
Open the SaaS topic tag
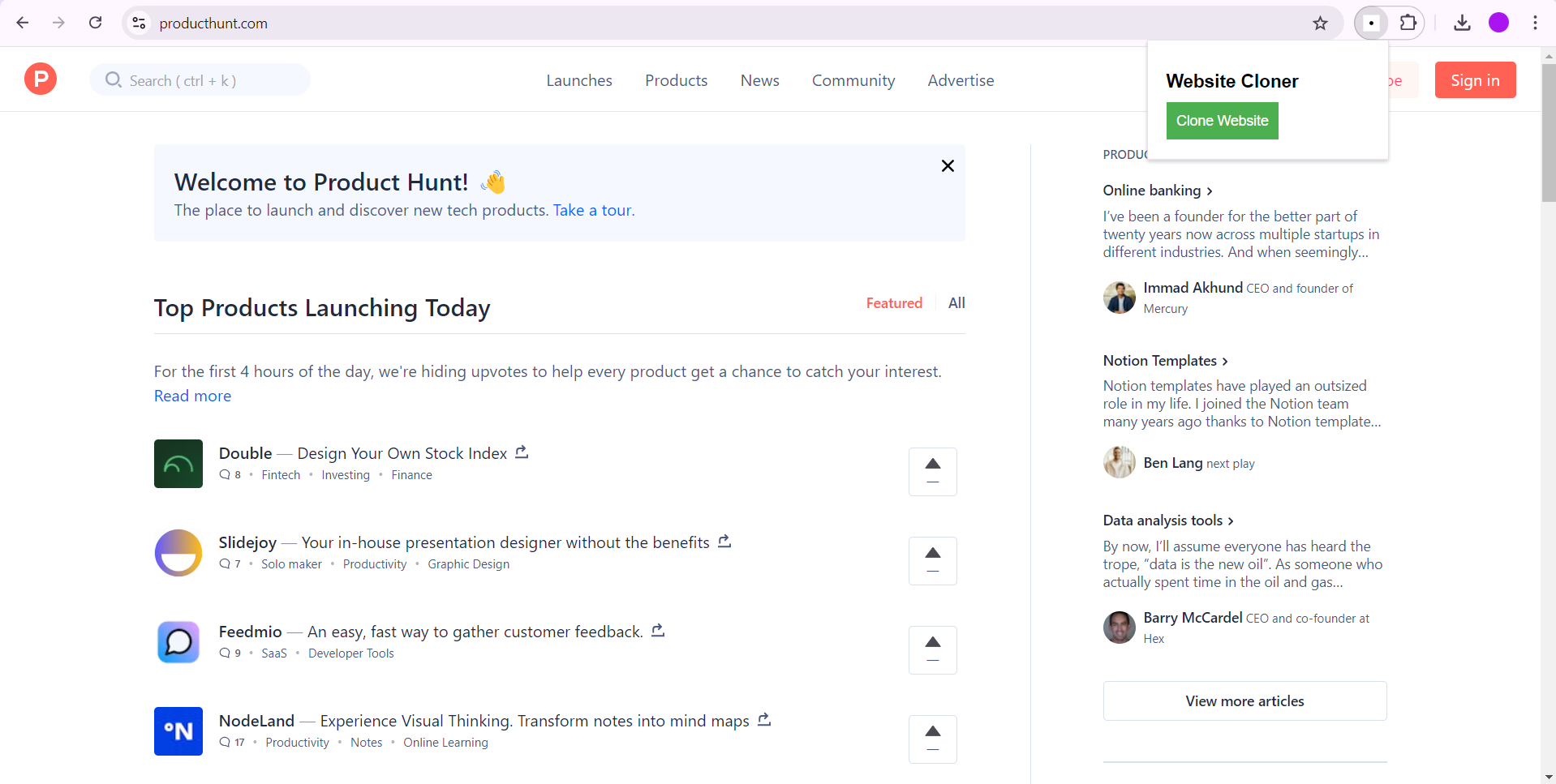[x=274, y=653]
